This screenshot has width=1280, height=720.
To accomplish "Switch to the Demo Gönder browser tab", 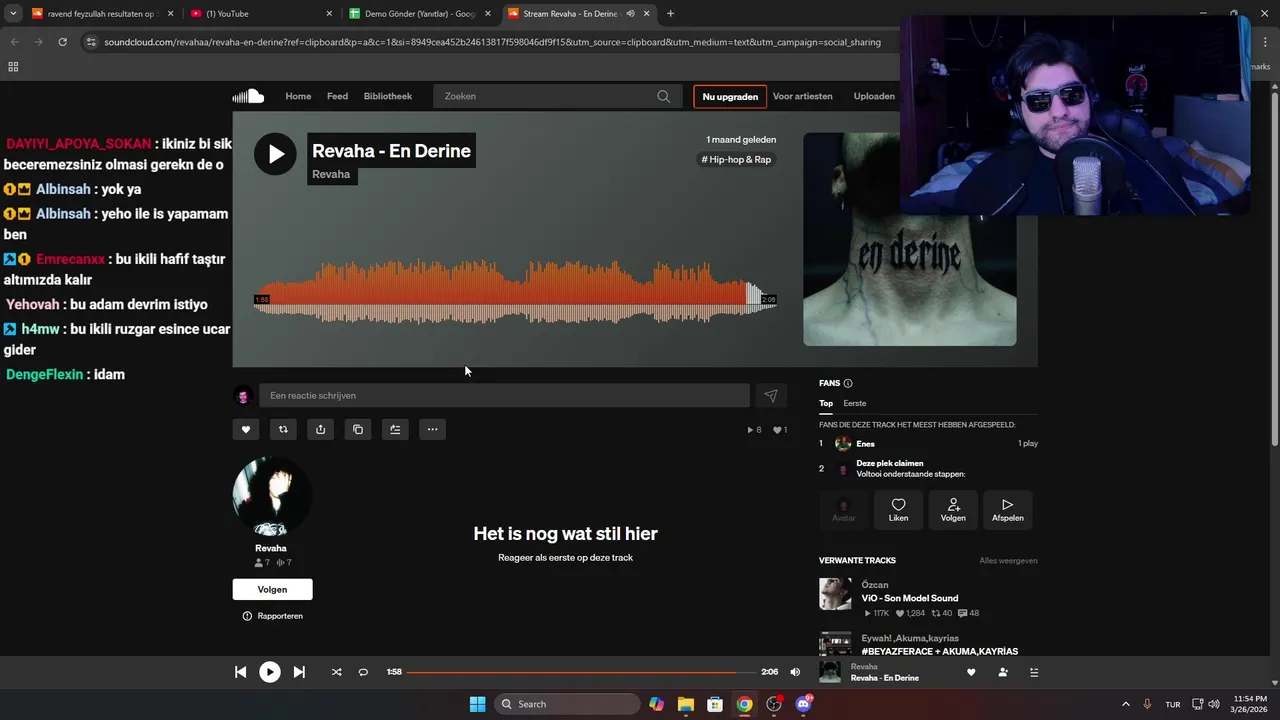I will [420, 14].
